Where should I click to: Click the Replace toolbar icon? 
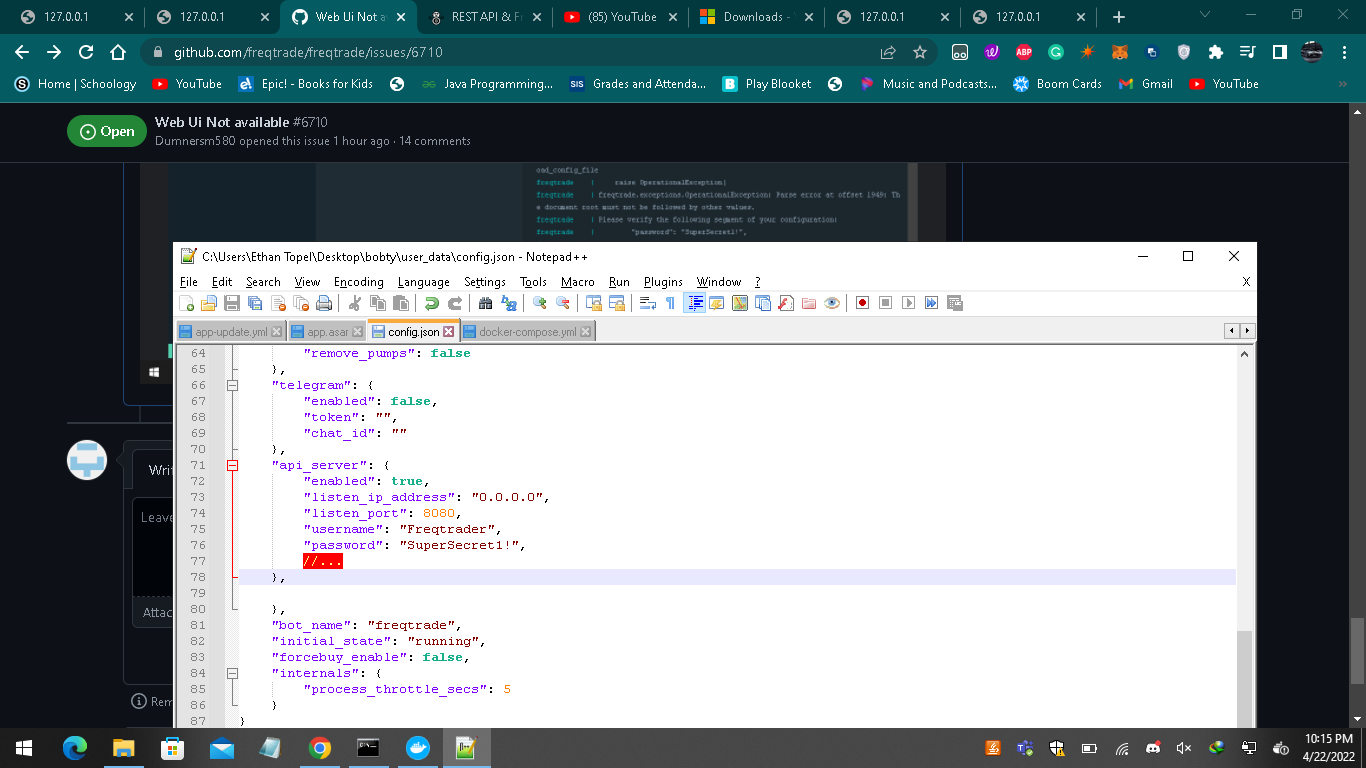point(510,303)
